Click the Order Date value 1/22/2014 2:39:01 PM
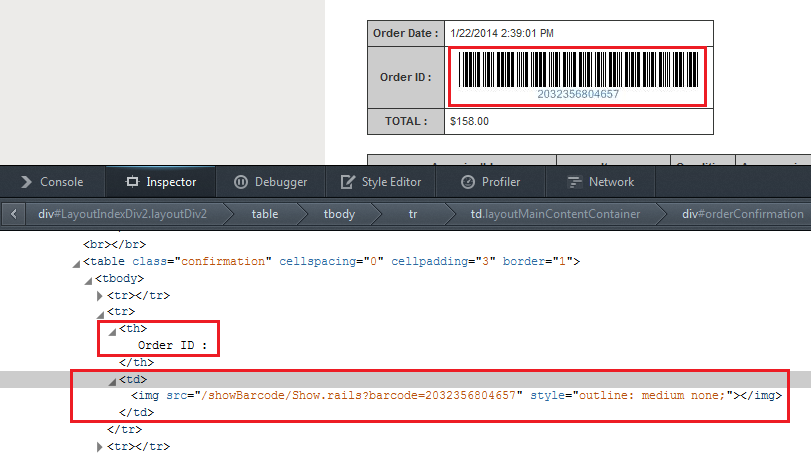Image resolution: width=811 pixels, height=455 pixels. click(502, 34)
